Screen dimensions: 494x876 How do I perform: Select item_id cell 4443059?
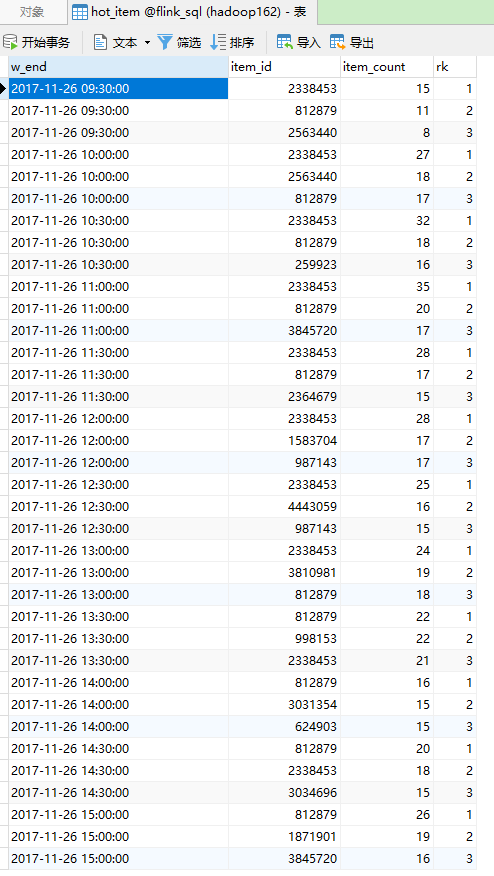pos(284,507)
